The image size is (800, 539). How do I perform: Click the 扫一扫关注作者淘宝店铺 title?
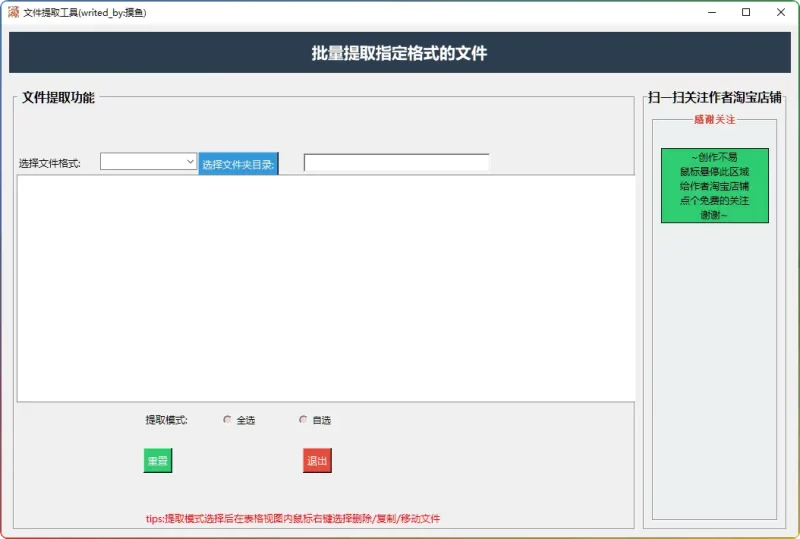click(715, 97)
